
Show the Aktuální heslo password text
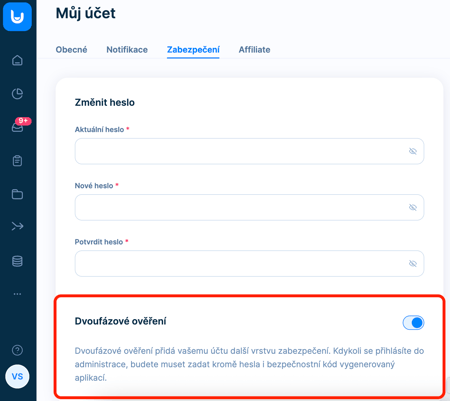413,151
